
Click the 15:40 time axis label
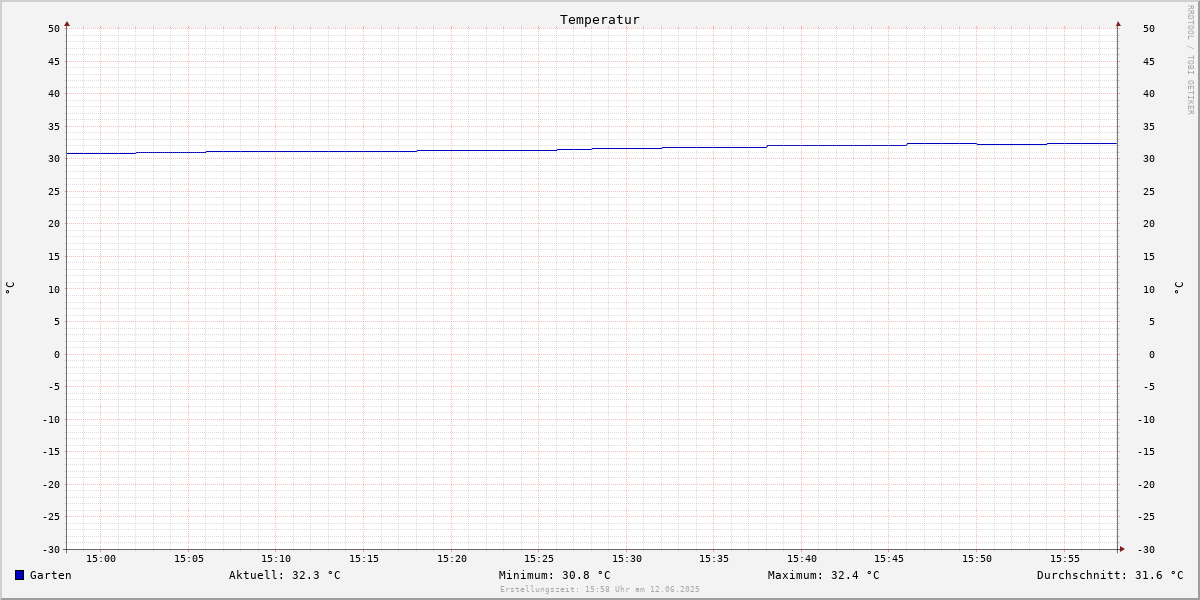coord(802,558)
